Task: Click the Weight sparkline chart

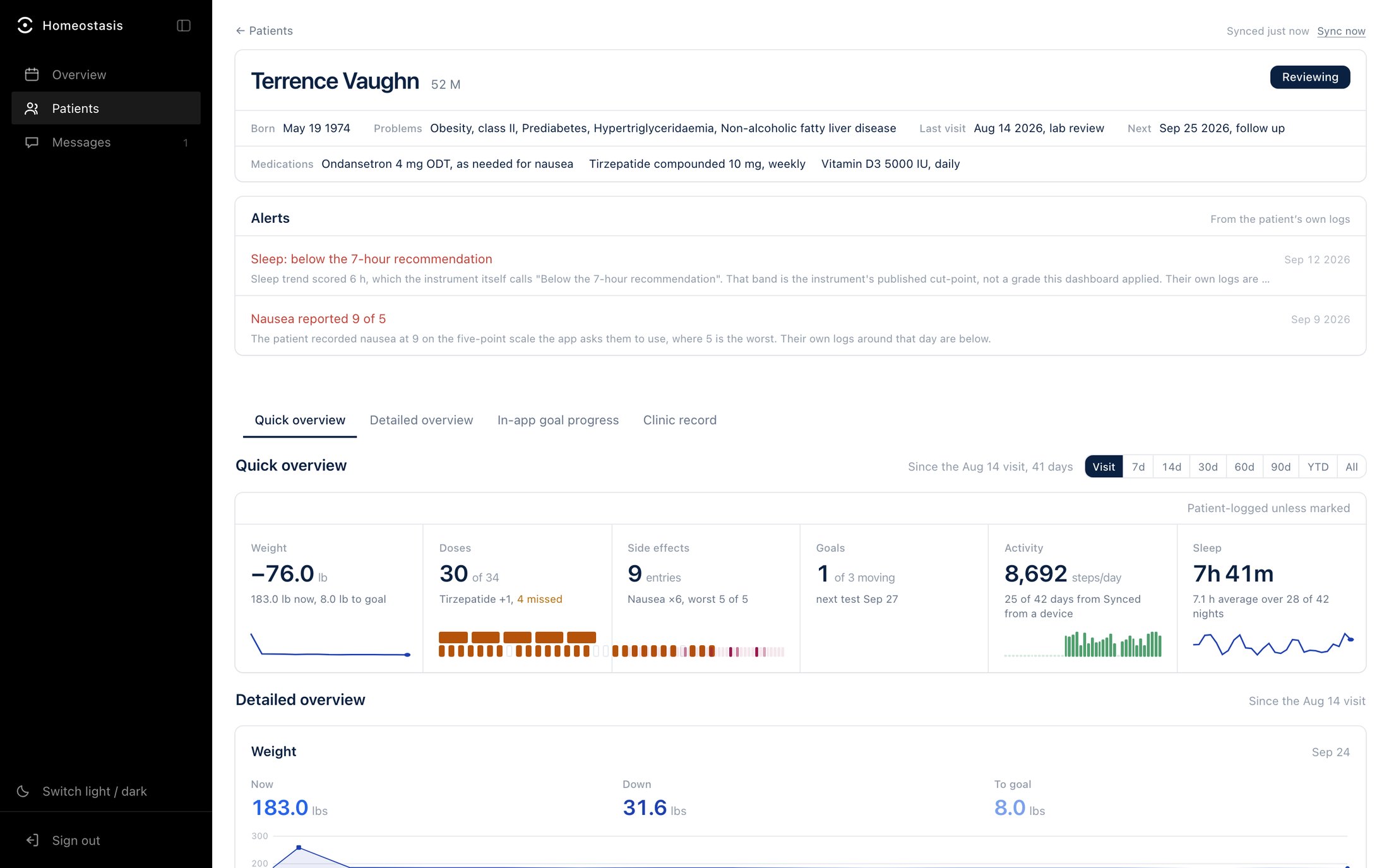Action: (x=330, y=645)
